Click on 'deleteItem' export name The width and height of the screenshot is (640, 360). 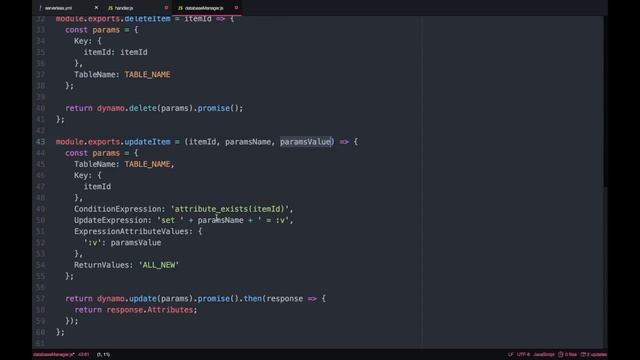[x=147, y=19]
